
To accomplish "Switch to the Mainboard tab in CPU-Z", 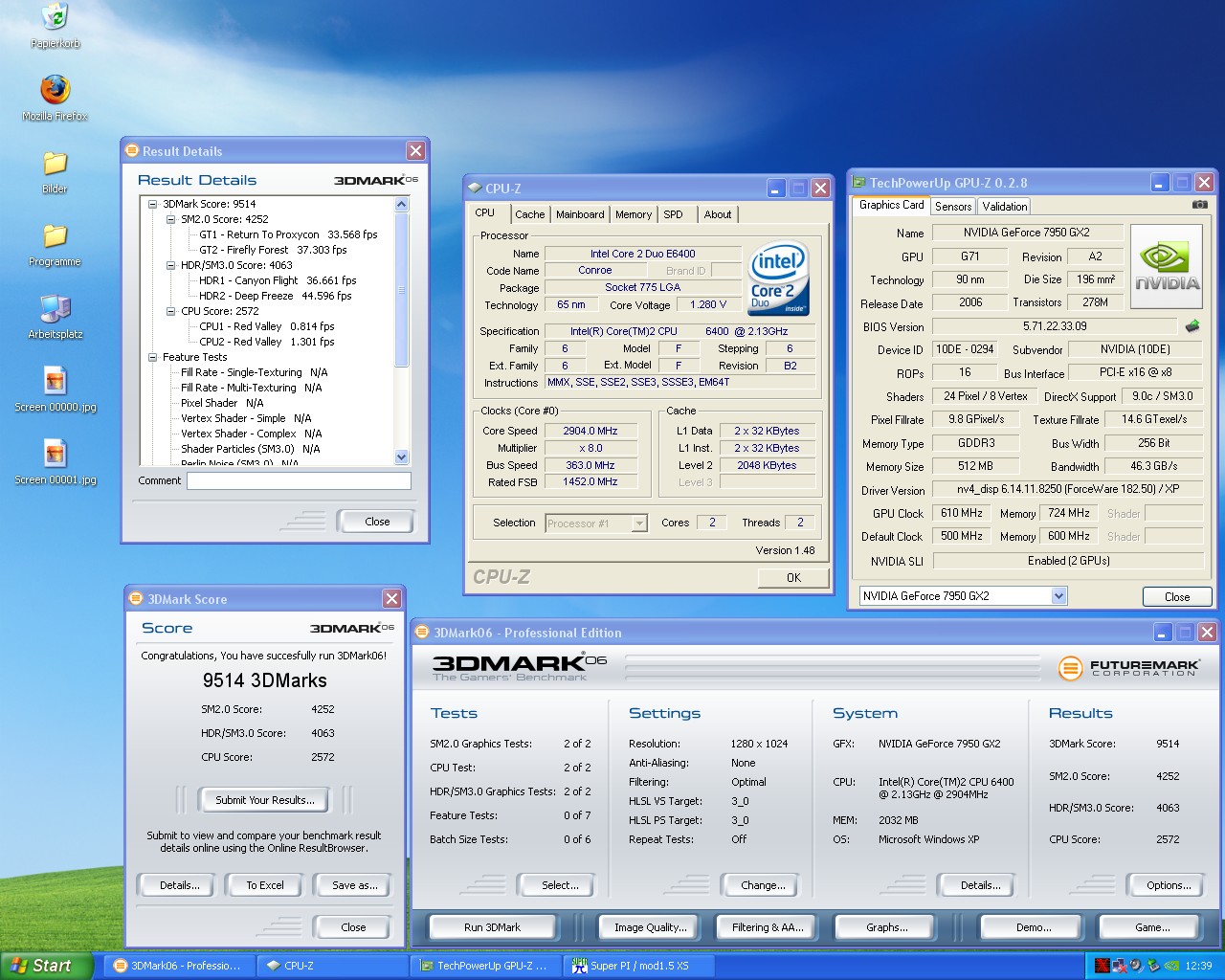I will (580, 215).
